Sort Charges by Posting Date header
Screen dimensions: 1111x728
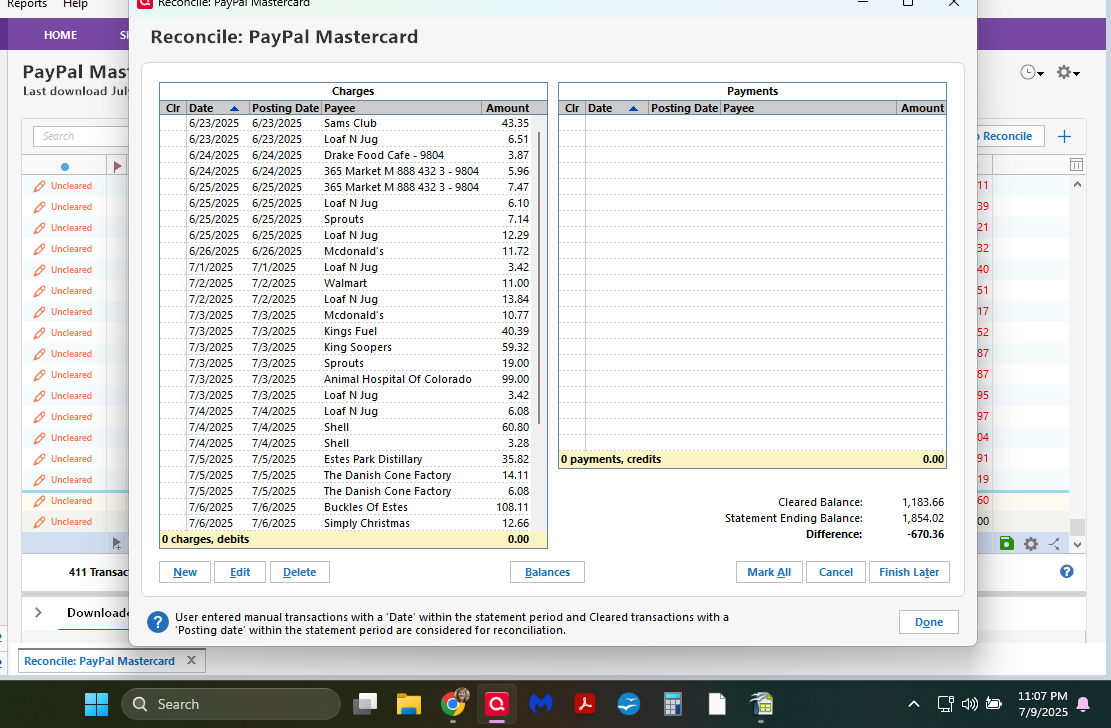(x=285, y=108)
